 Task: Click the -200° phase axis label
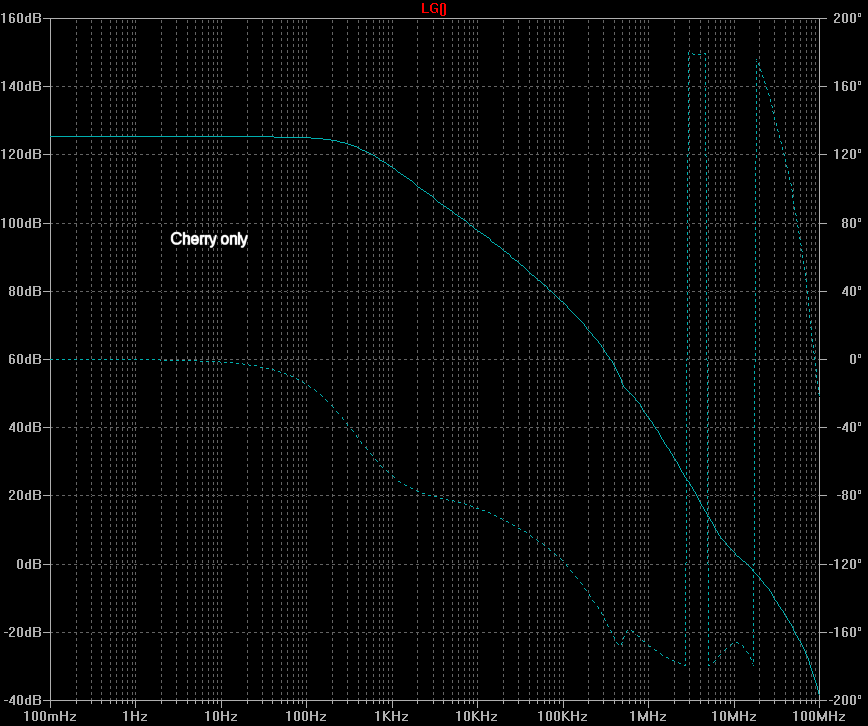pos(845,701)
